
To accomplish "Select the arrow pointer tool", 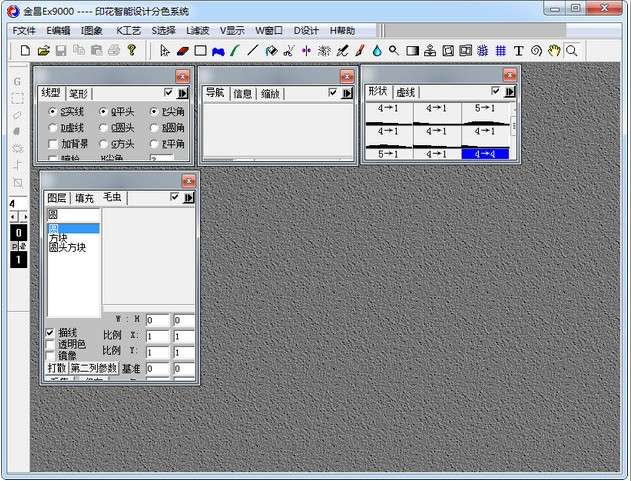I will [x=165, y=50].
